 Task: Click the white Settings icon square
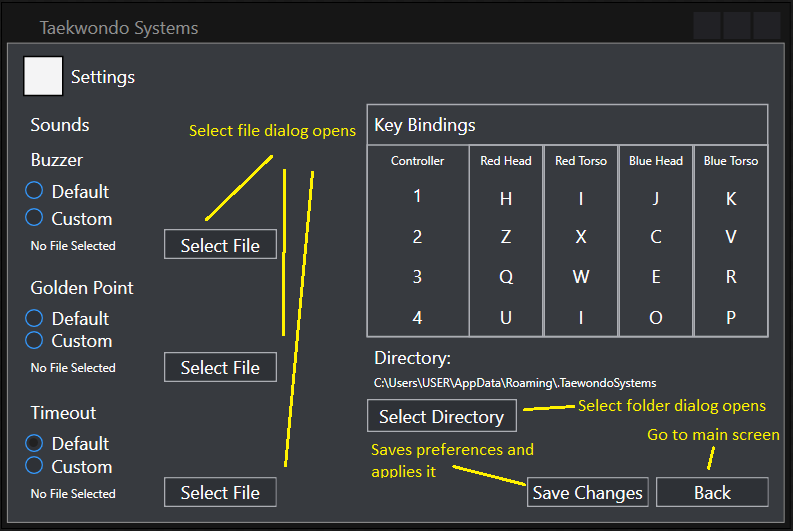(43, 76)
